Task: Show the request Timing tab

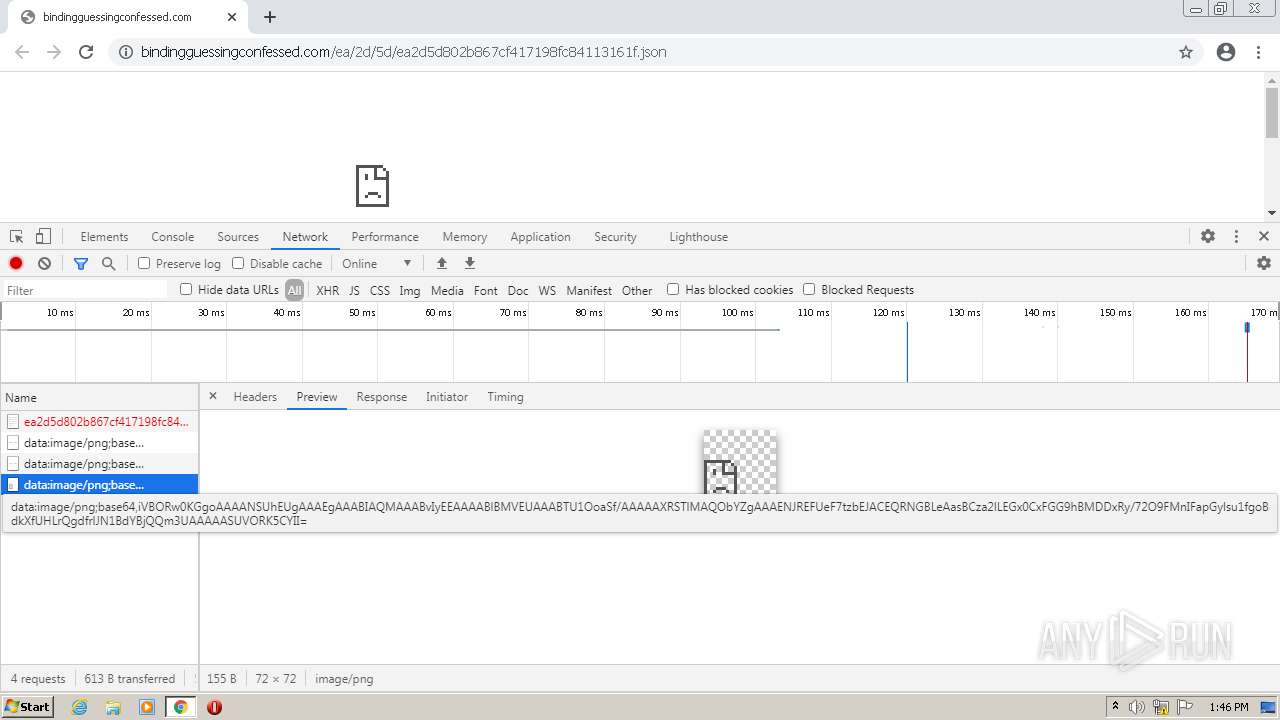Action: point(505,397)
